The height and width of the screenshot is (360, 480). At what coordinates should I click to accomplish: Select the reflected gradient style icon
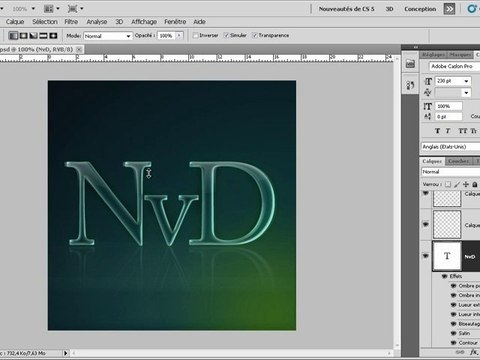[x=43, y=36]
